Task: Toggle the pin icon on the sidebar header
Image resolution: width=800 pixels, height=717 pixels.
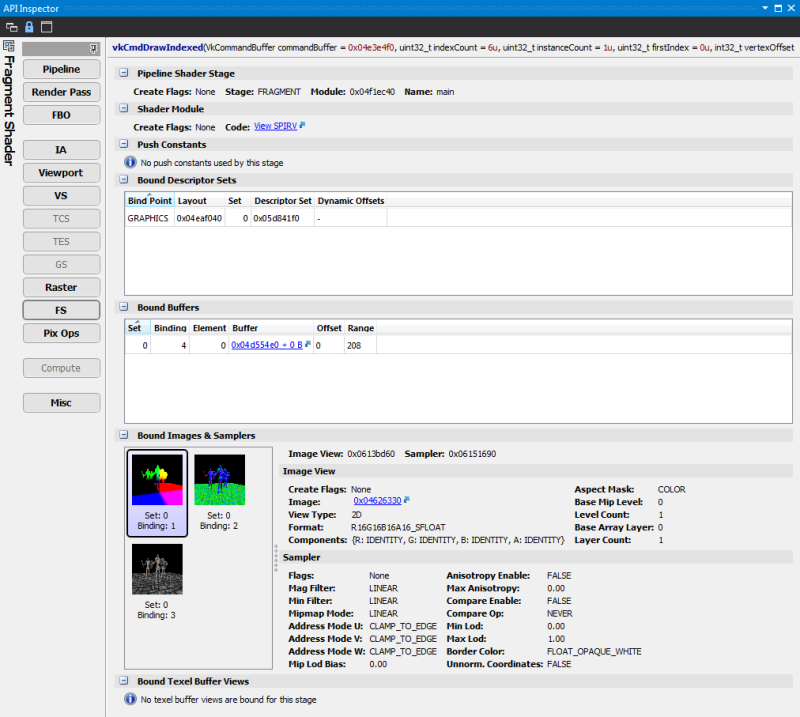Action: 93,48
